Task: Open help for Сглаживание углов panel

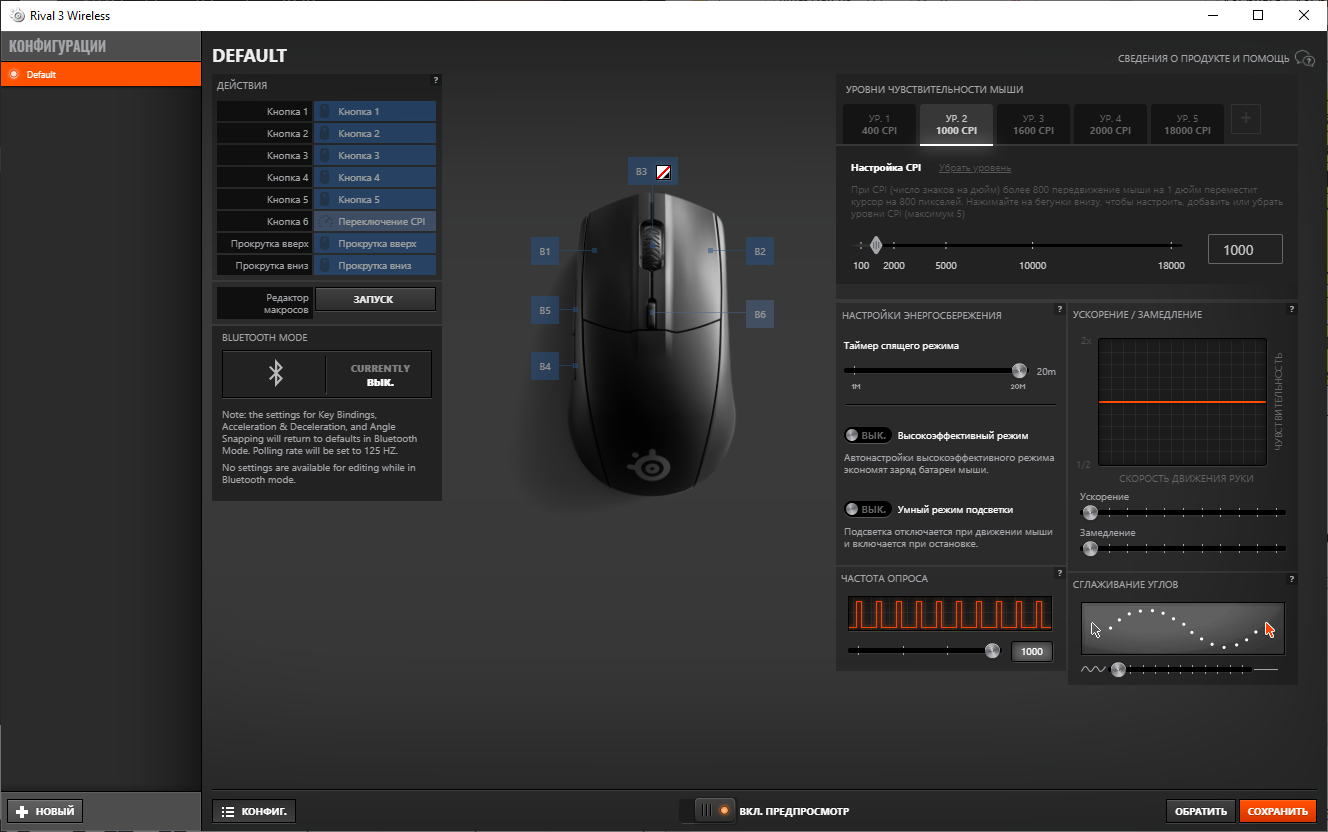Action: tap(1292, 579)
